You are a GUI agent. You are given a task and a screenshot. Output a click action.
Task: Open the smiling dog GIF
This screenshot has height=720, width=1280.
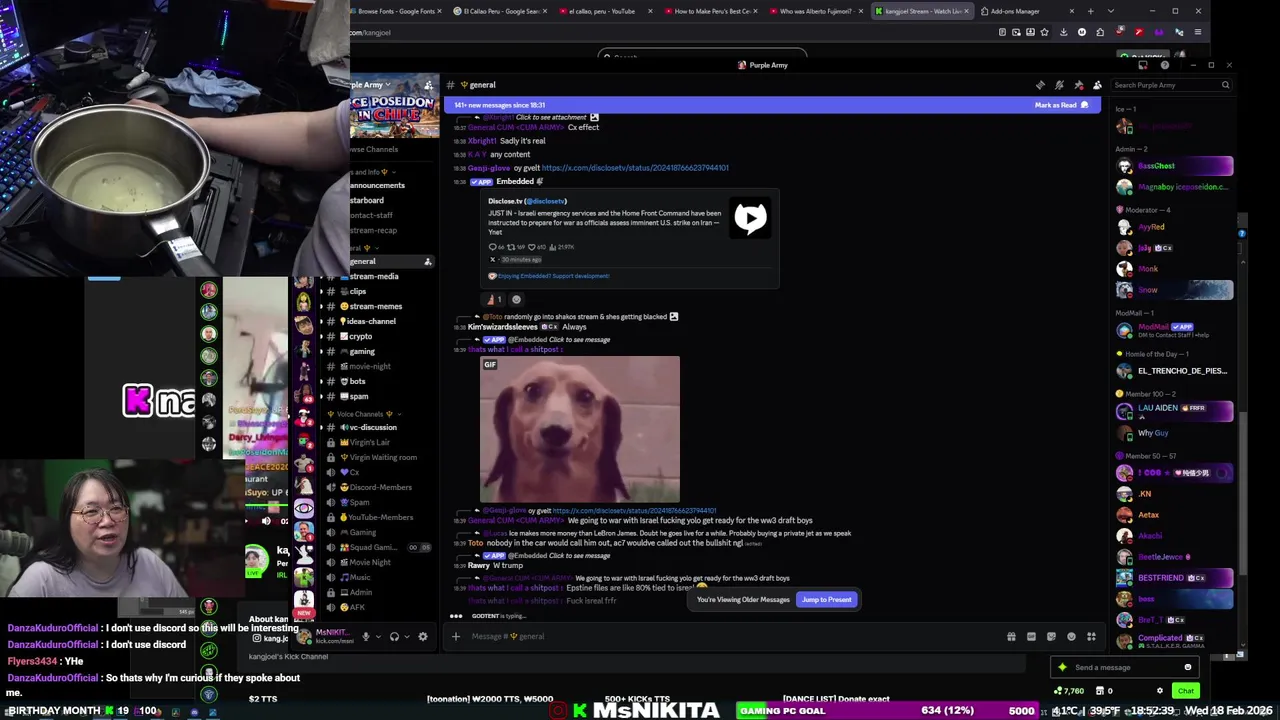click(x=580, y=429)
